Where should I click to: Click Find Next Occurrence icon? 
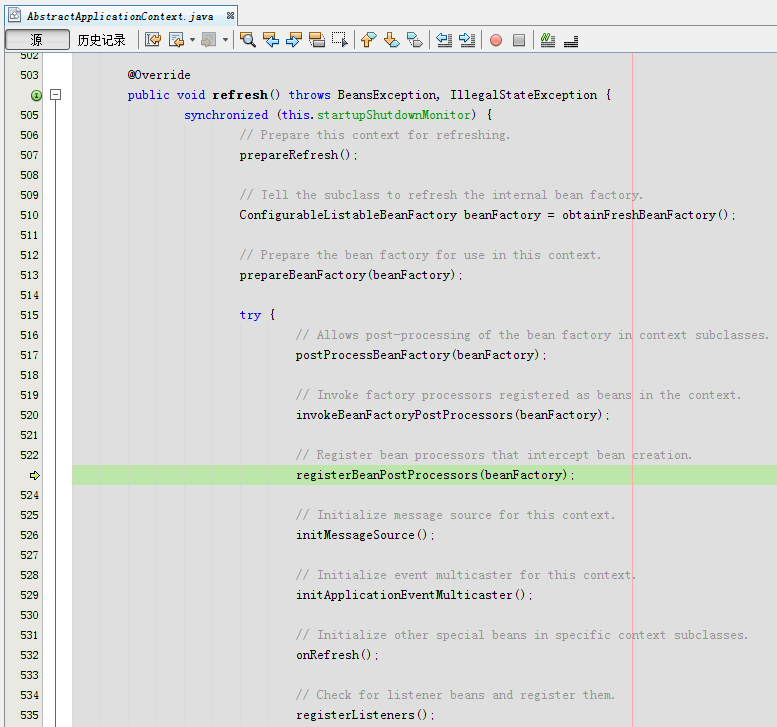click(294, 40)
